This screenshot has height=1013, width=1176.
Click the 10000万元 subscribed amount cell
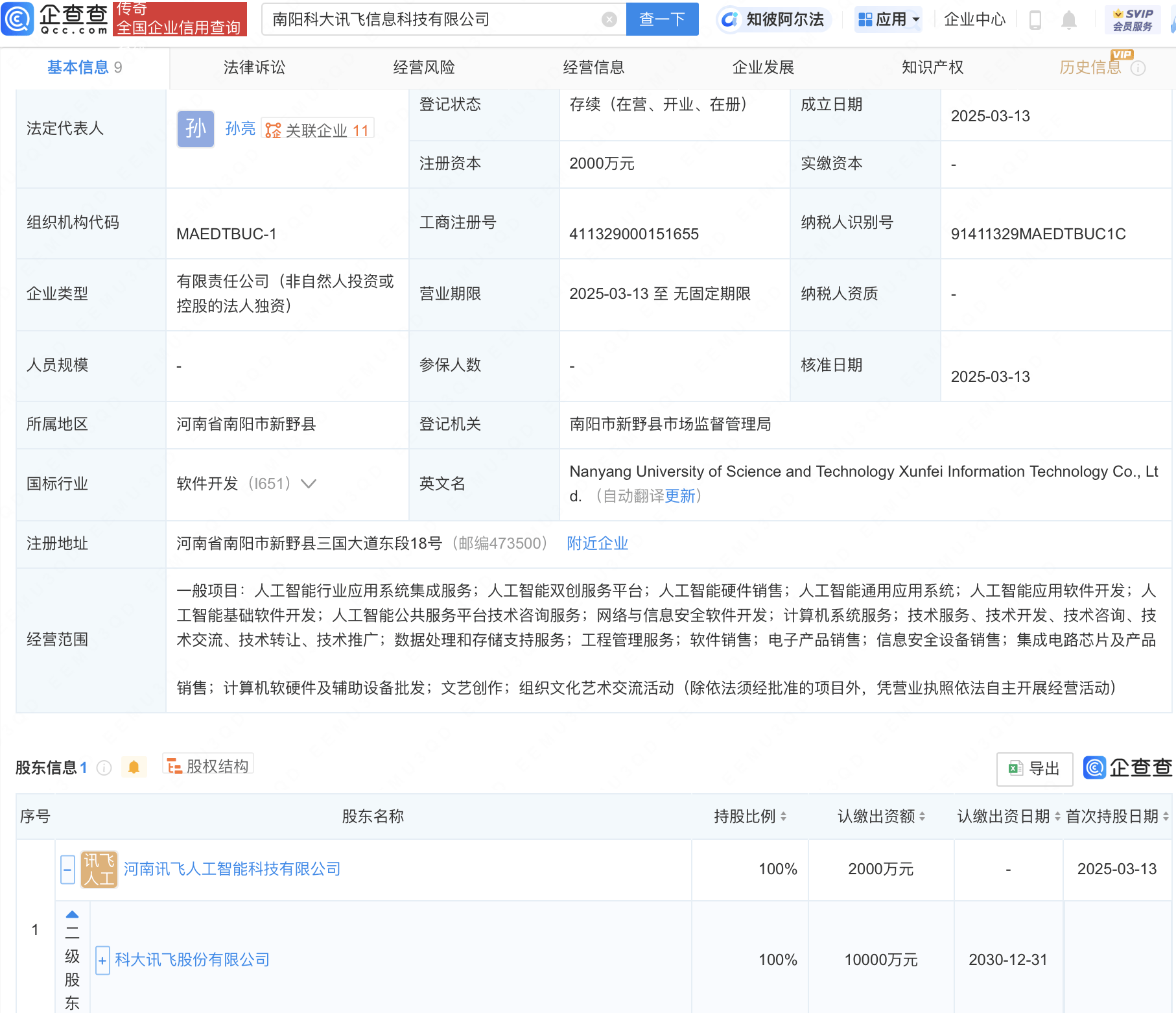tap(881, 960)
